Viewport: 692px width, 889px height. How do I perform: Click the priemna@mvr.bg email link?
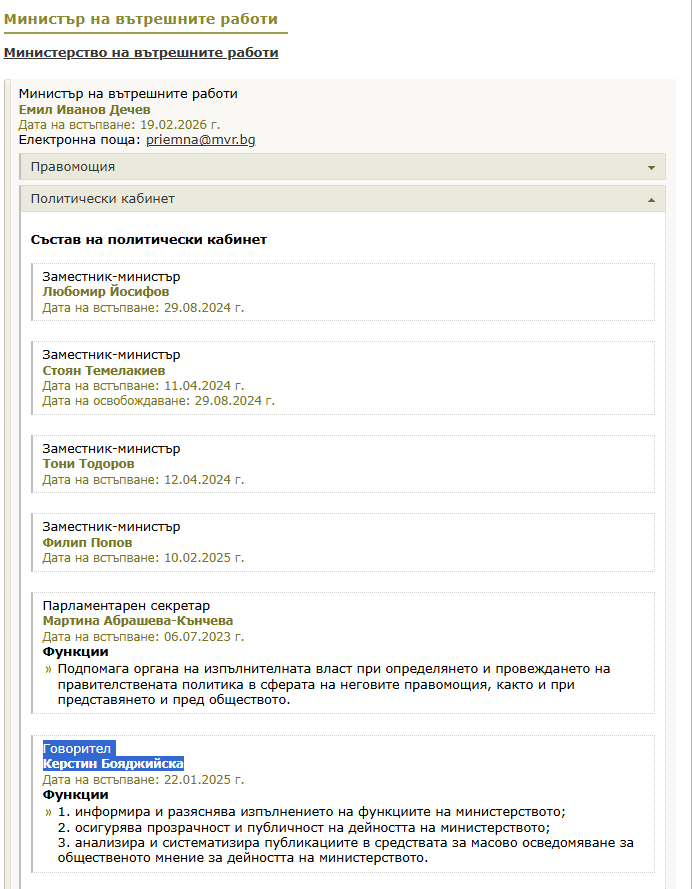tap(200, 140)
